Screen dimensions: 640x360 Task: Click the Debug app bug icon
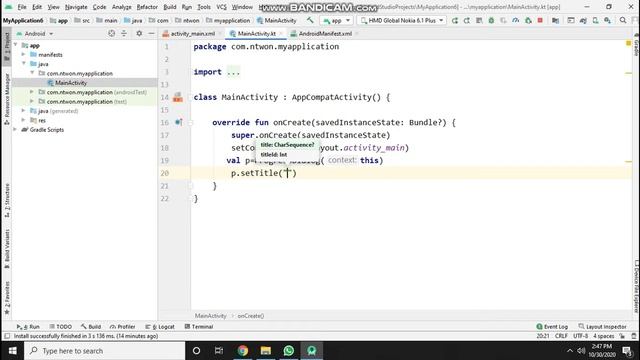tap(491, 20)
